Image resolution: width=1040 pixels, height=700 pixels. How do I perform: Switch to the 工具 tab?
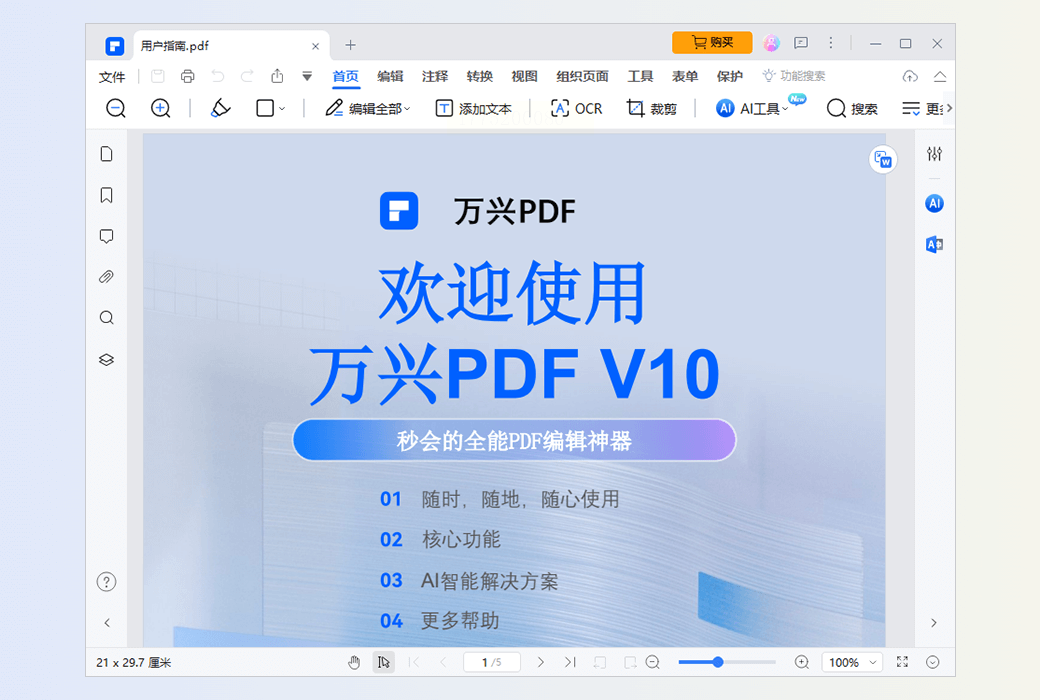(x=640, y=76)
